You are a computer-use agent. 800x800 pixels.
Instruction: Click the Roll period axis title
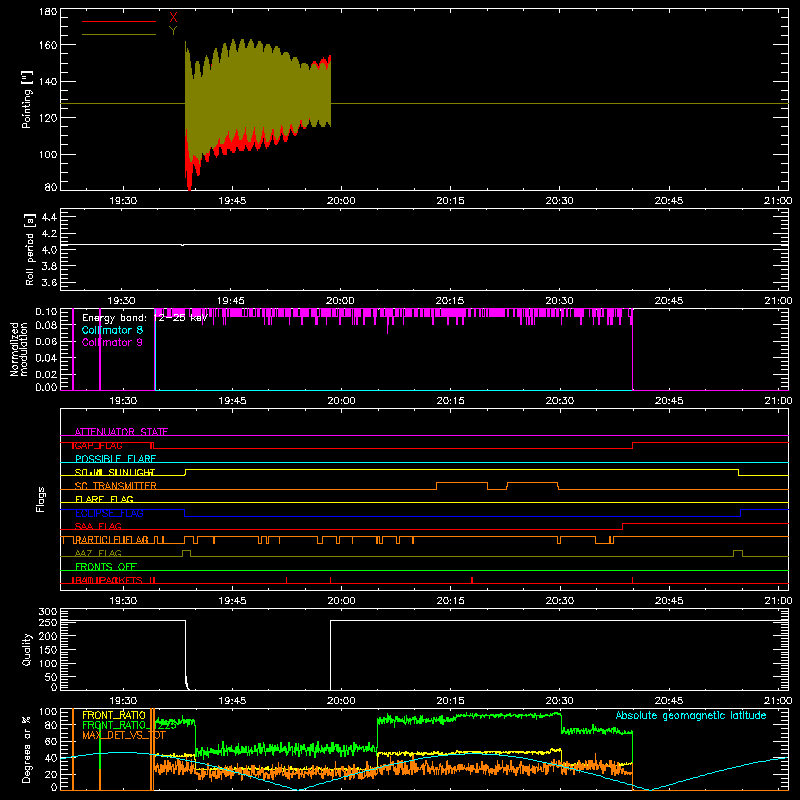click(x=30, y=249)
